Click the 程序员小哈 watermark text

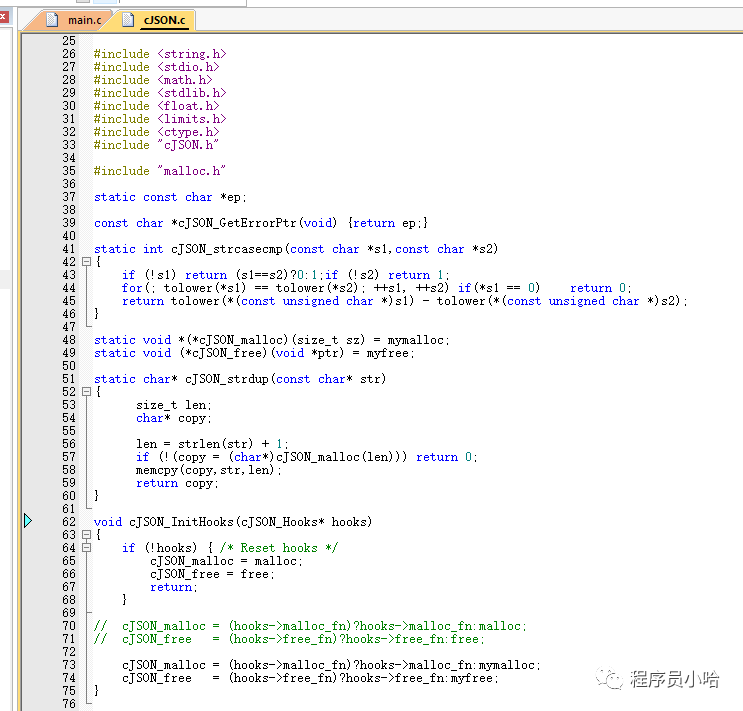(674, 680)
